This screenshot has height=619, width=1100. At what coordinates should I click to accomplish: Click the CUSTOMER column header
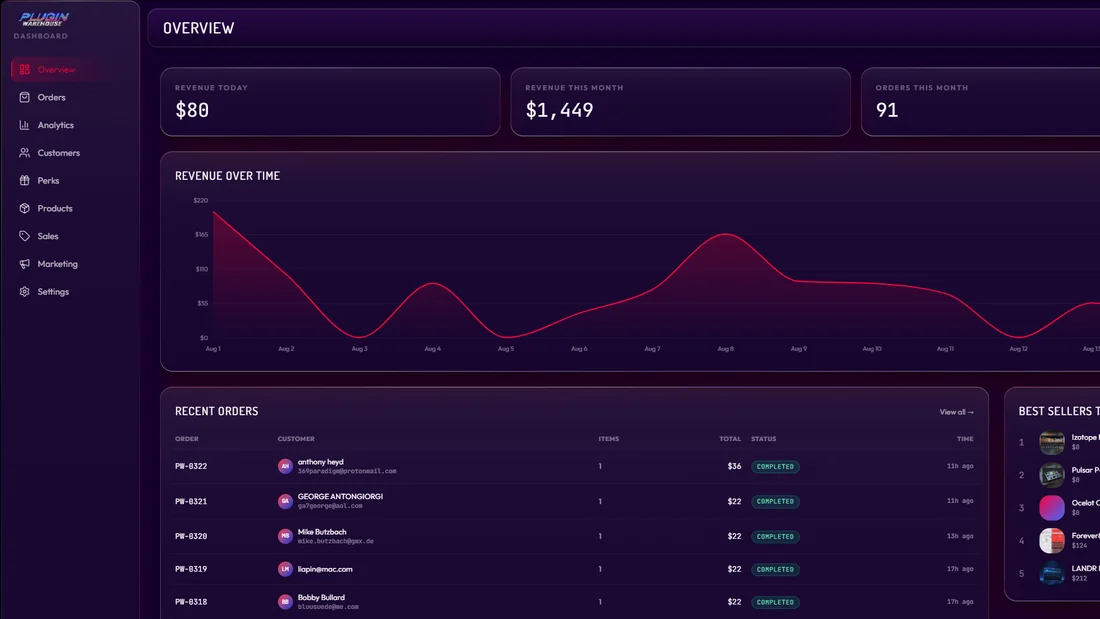(296, 439)
